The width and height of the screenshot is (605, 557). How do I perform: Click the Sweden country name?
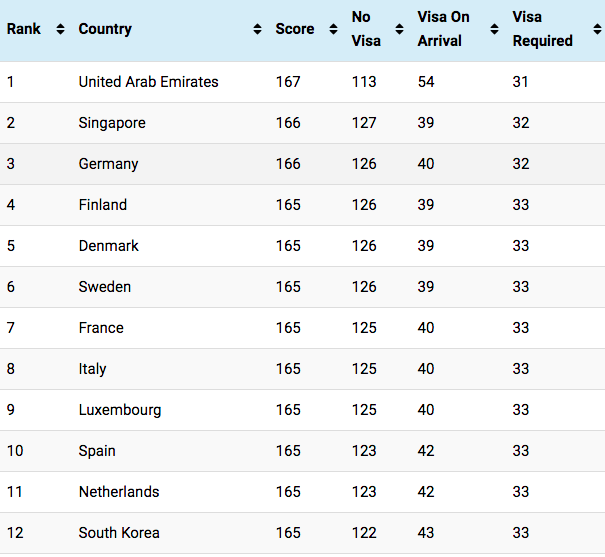pyautogui.click(x=105, y=287)
